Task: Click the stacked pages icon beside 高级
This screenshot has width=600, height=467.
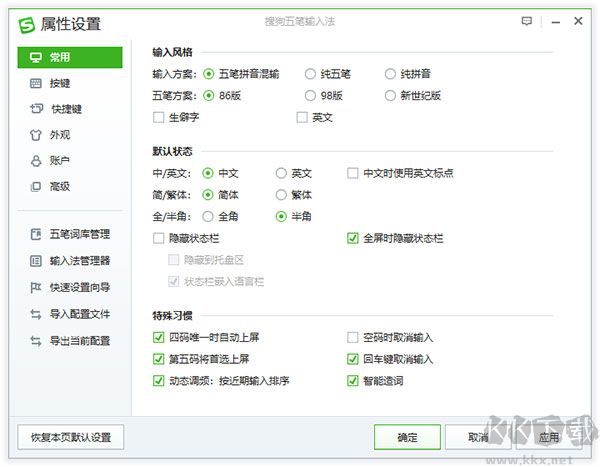Action: point(36,186)
